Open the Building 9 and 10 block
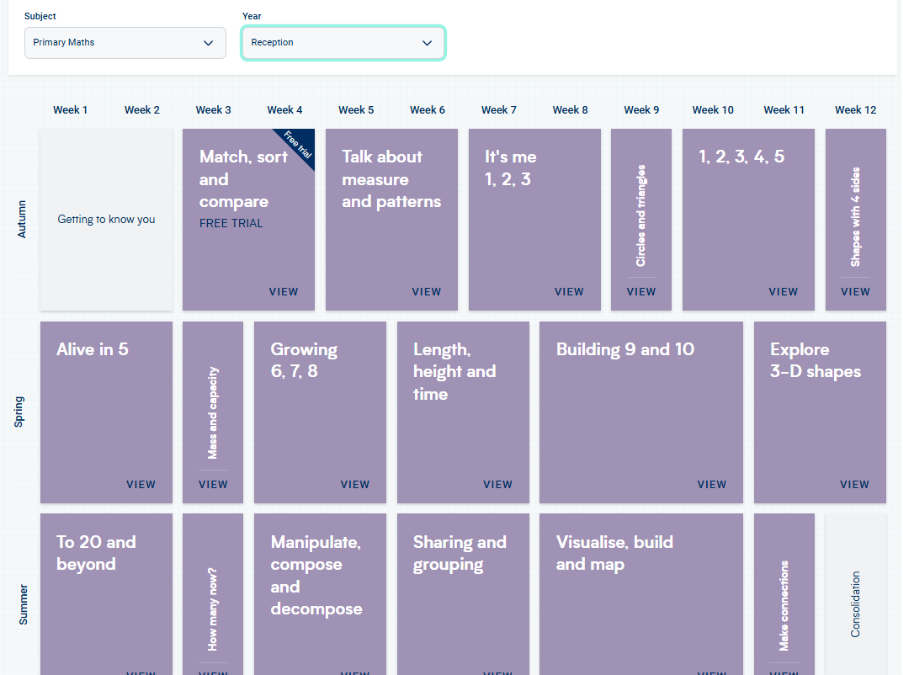 pyautogui.click(x=641, y=412)
